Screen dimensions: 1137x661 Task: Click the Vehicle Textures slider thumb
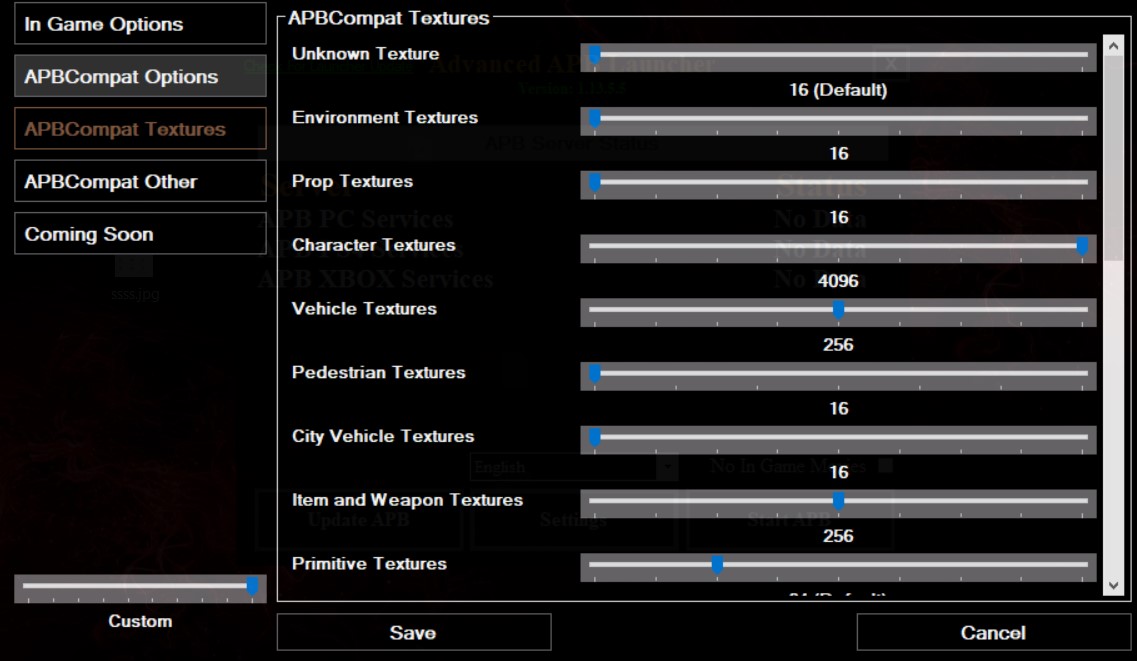838,309
